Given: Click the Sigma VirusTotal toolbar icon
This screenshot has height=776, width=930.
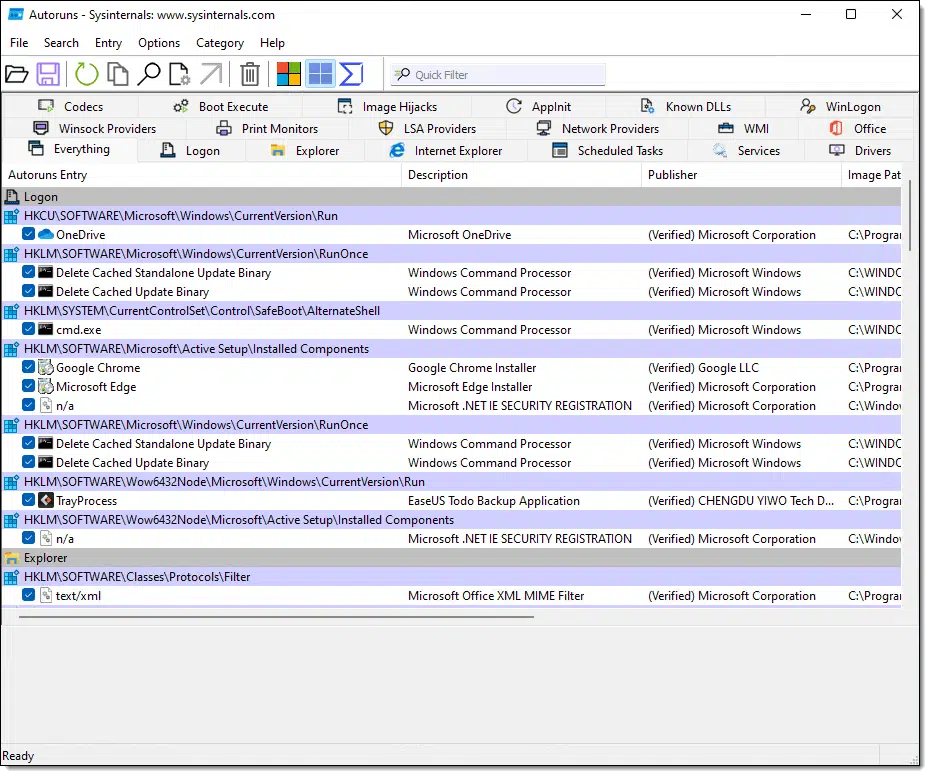Looking at the screenshot, I should (351, 74).
